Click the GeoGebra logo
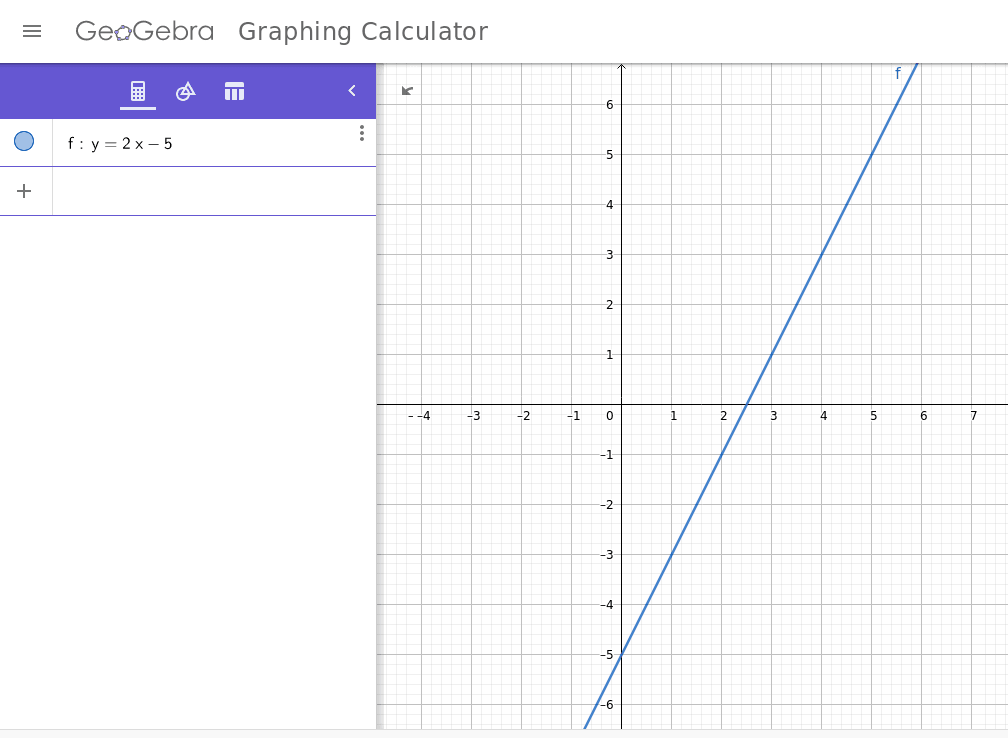The image size is (1008, 738). tap(145, 31)
